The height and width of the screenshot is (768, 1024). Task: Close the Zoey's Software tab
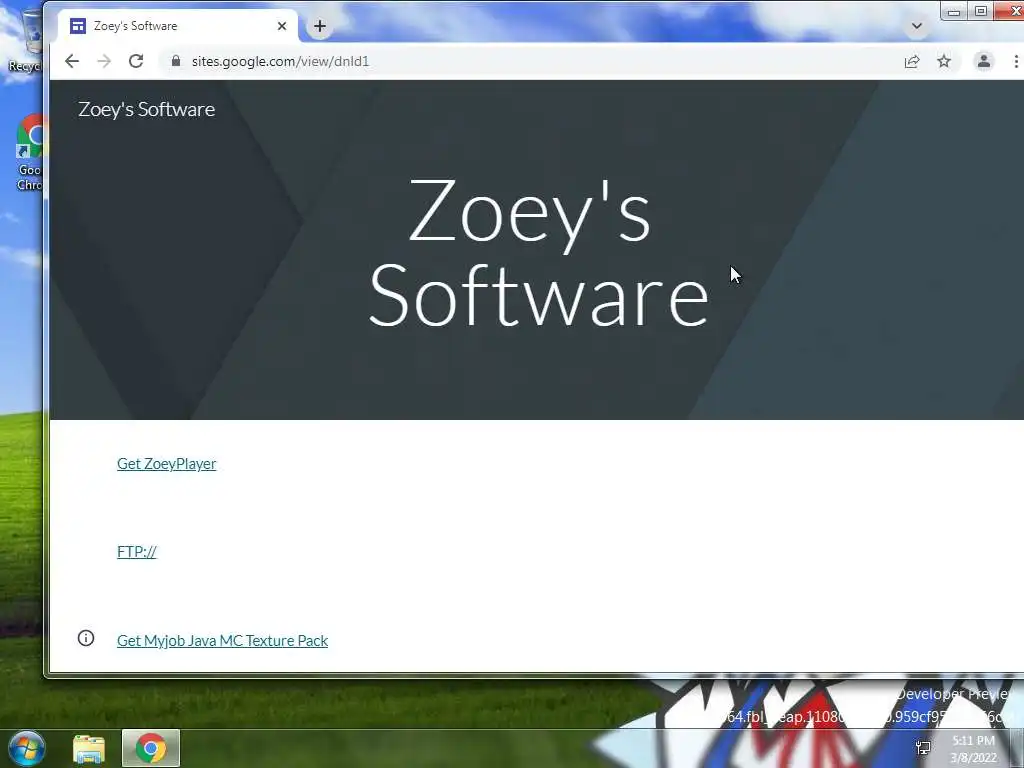pyautogui.click(x=281, y=26)
